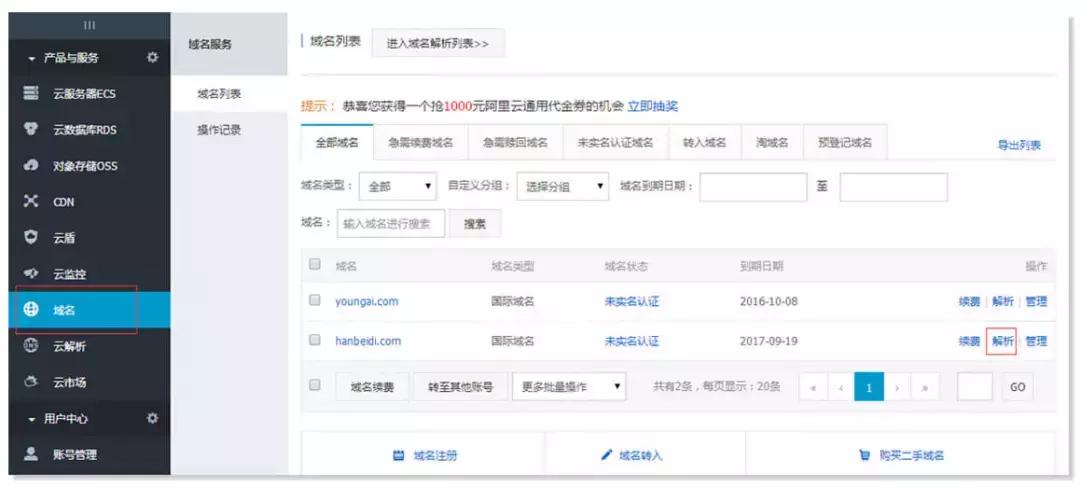Open the 云服务器ECS server icon
The image size is (1080, 488).
[31, 93]
